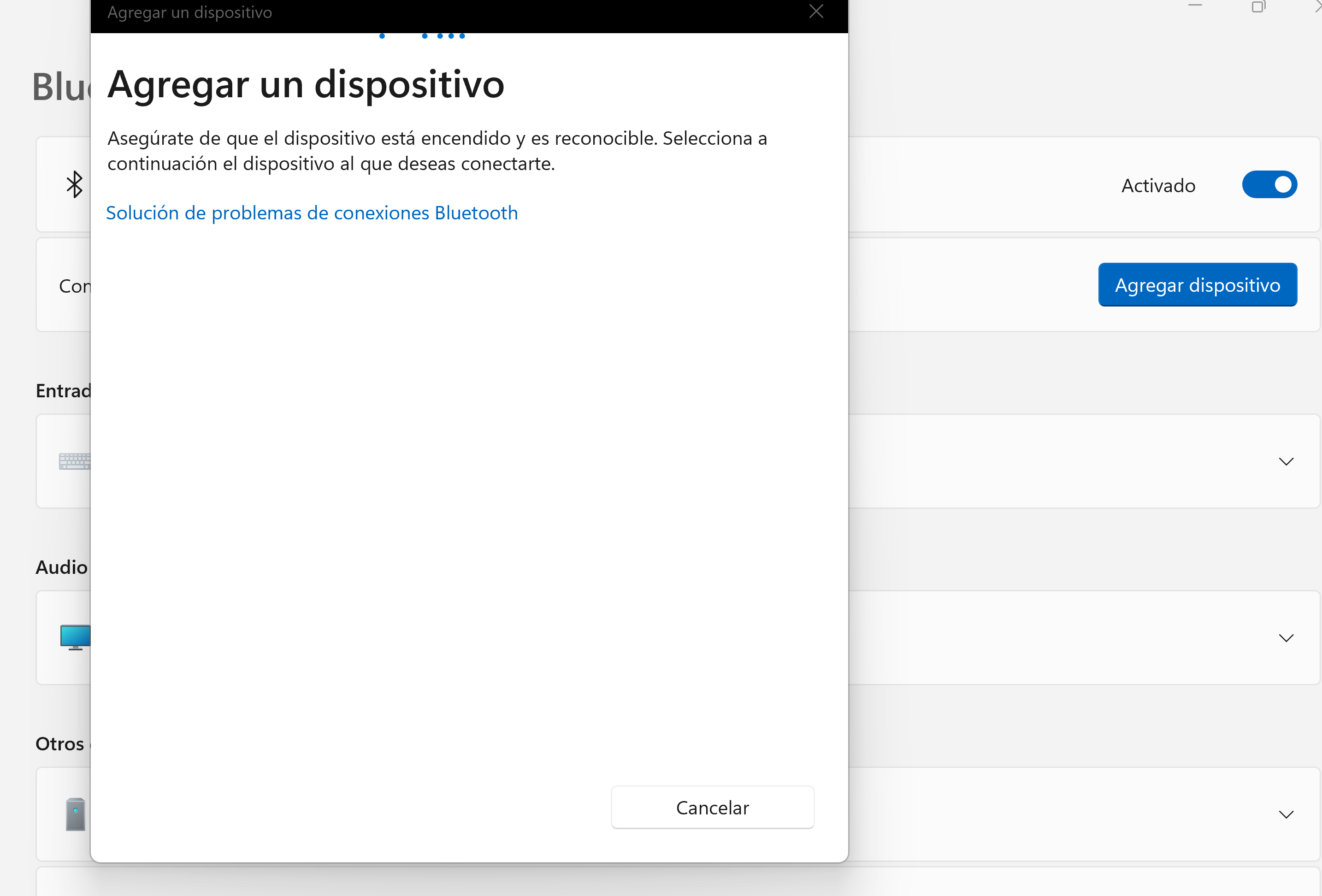Screen dimensions: 1322x896
Task: Click the Activado status label
Action: (x=1158, y=185)
